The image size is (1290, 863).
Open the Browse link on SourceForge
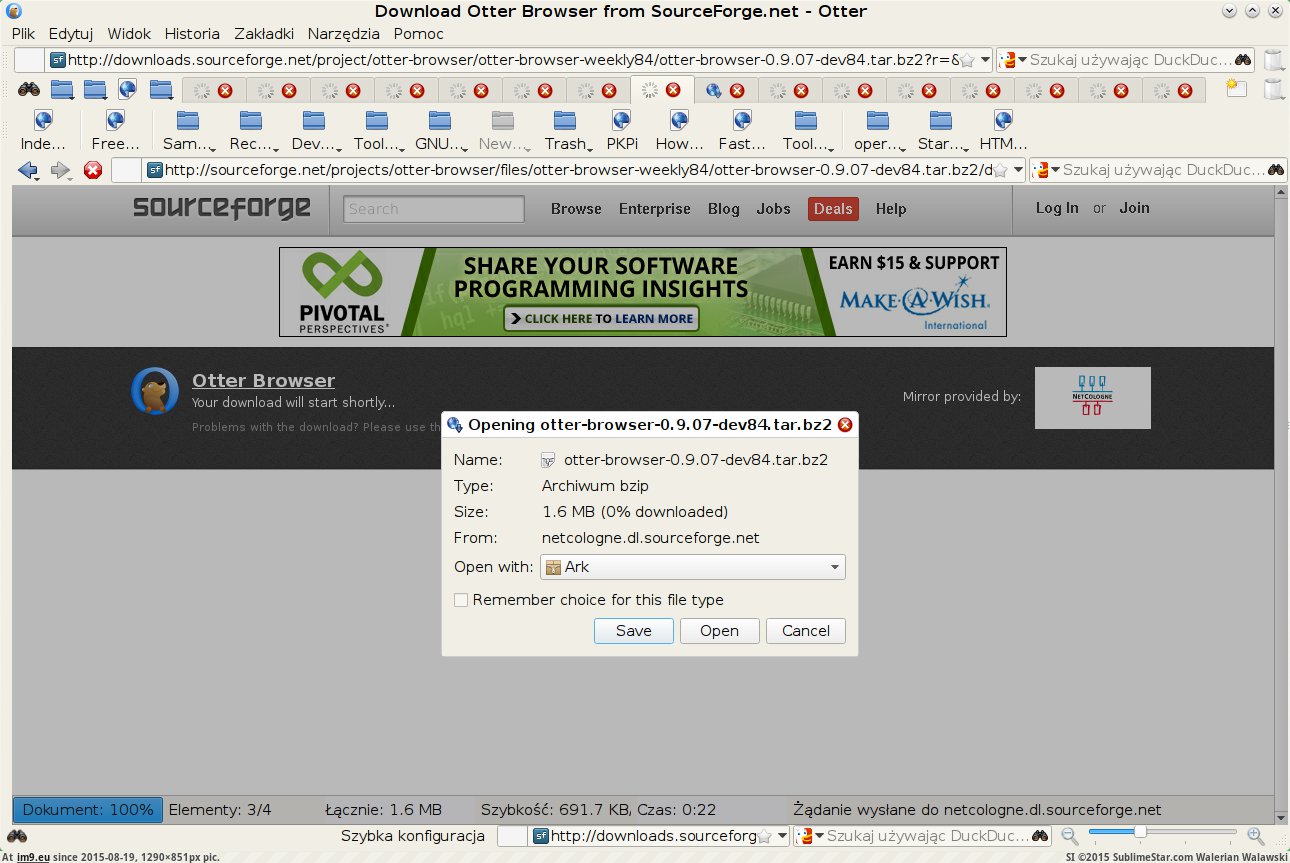click(576, 209)
